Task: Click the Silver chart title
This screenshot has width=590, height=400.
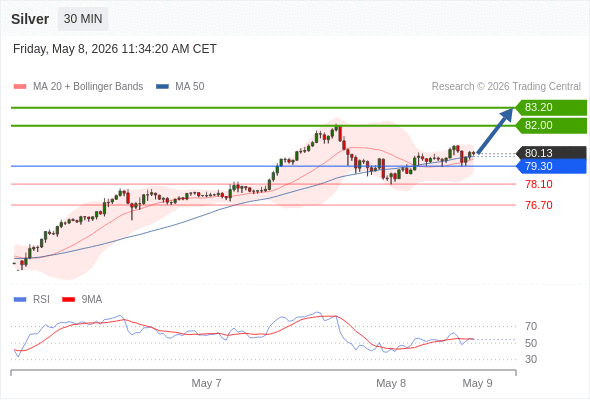Action: click(30, 19)
